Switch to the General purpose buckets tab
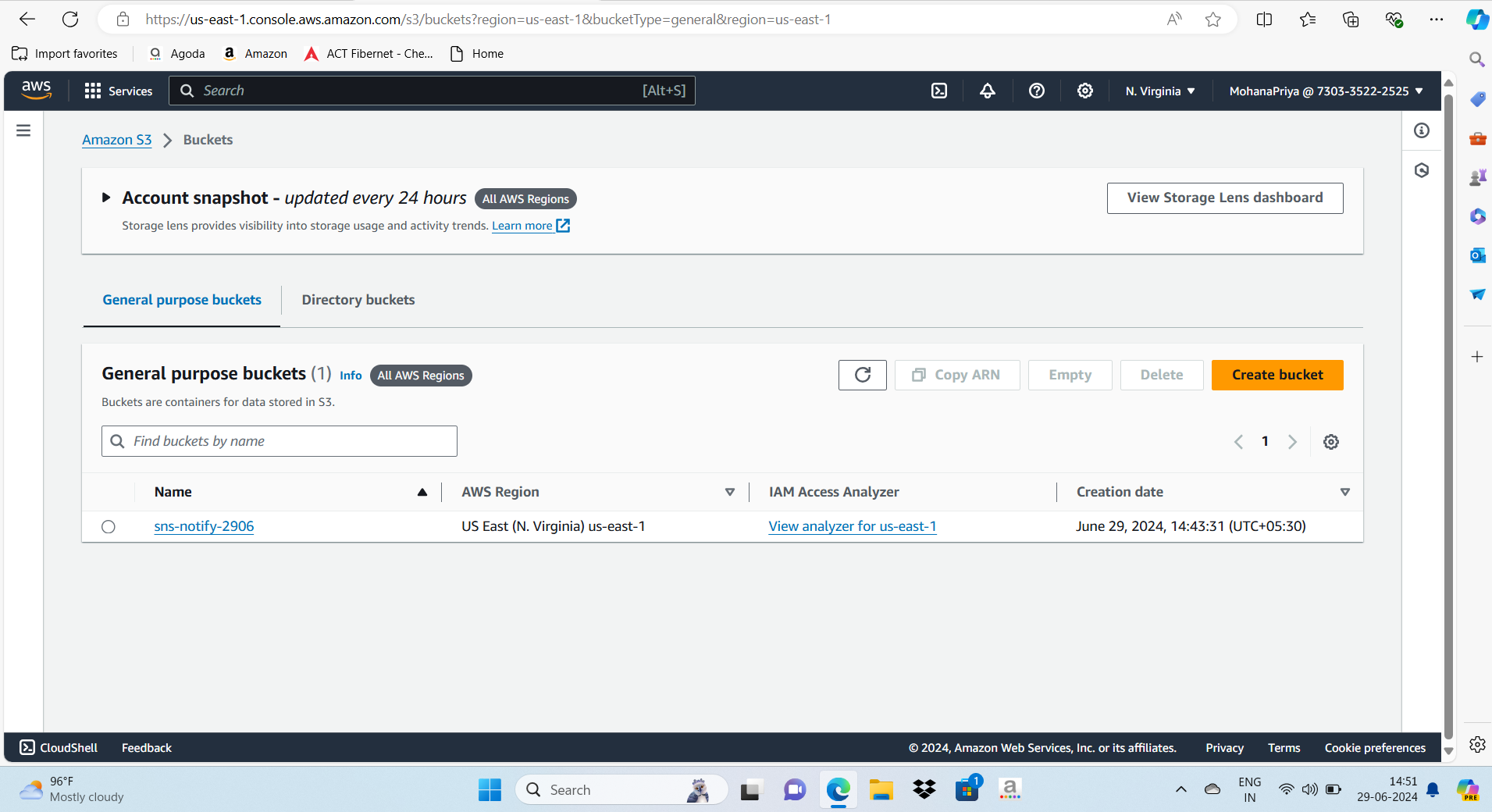 tap(182, 300)
